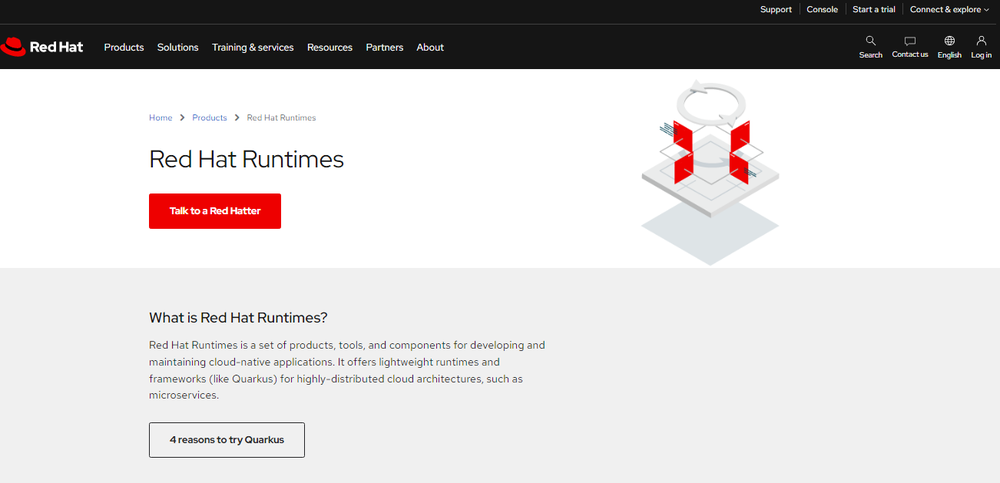The image size is (1000, 483).
Task: Go to Home breadcrumb
Action: coord(161,117)
